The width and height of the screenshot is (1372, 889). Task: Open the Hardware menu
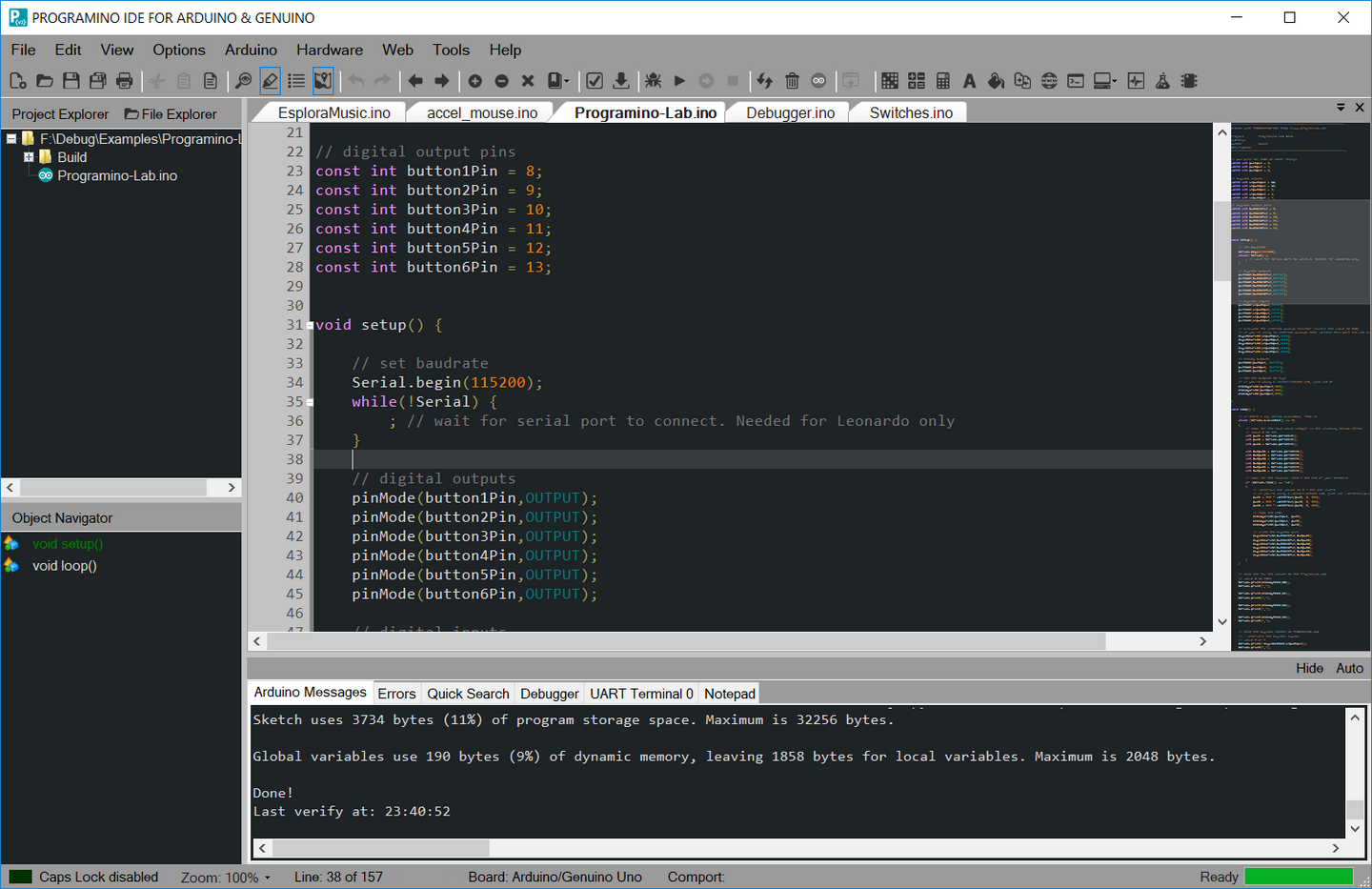tap(330, 50)
